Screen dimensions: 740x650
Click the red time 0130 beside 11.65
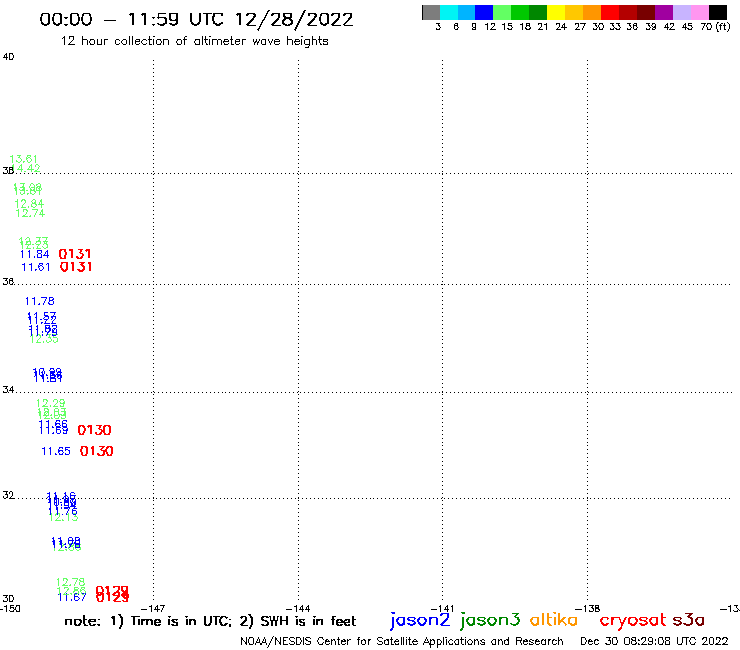point(97,451)
